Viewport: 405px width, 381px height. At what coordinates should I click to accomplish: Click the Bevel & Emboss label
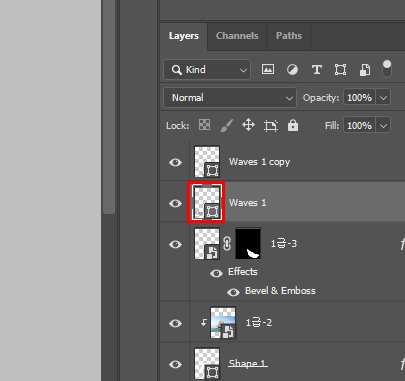(280, 291)
